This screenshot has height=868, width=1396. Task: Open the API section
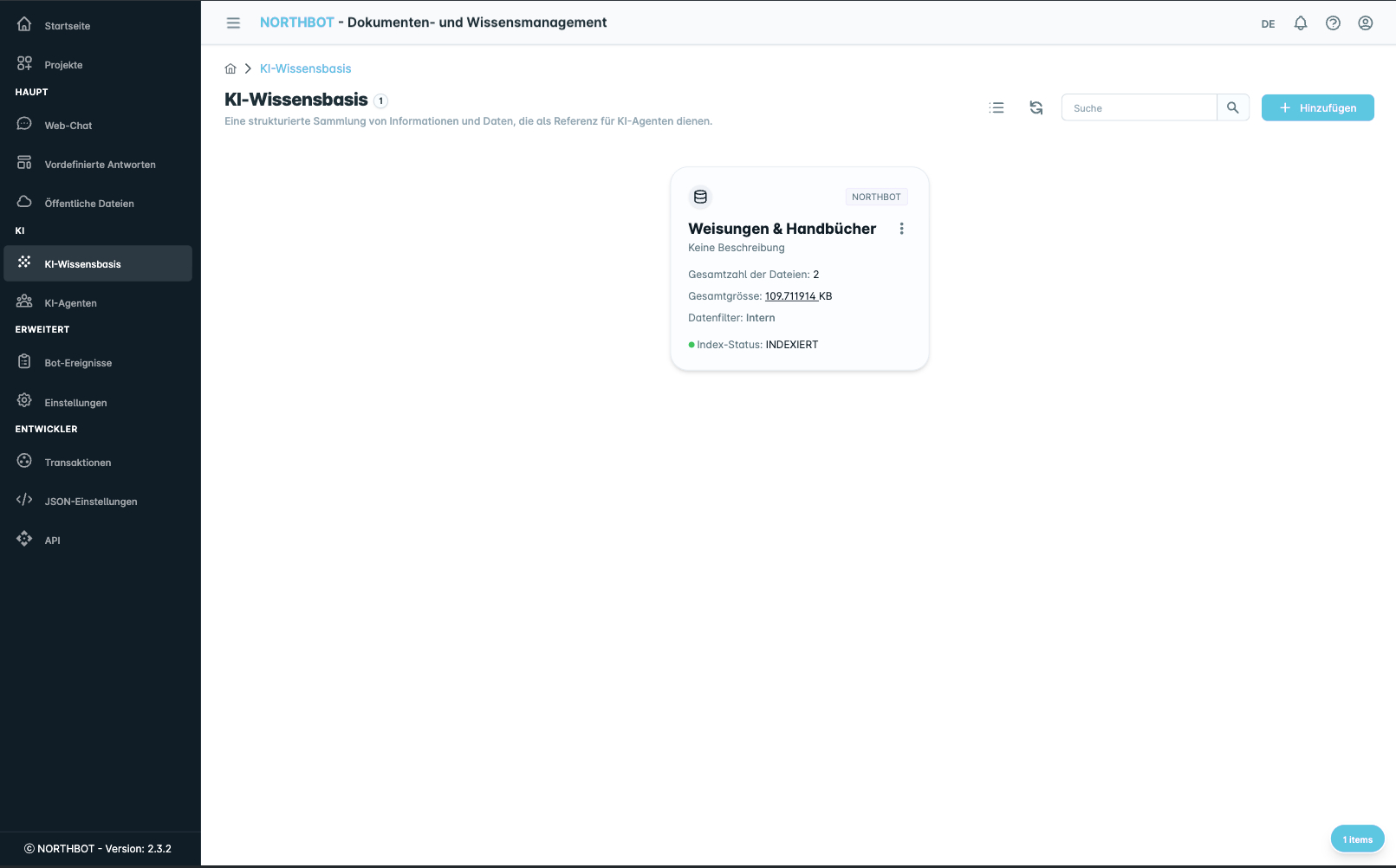(52, 540)
